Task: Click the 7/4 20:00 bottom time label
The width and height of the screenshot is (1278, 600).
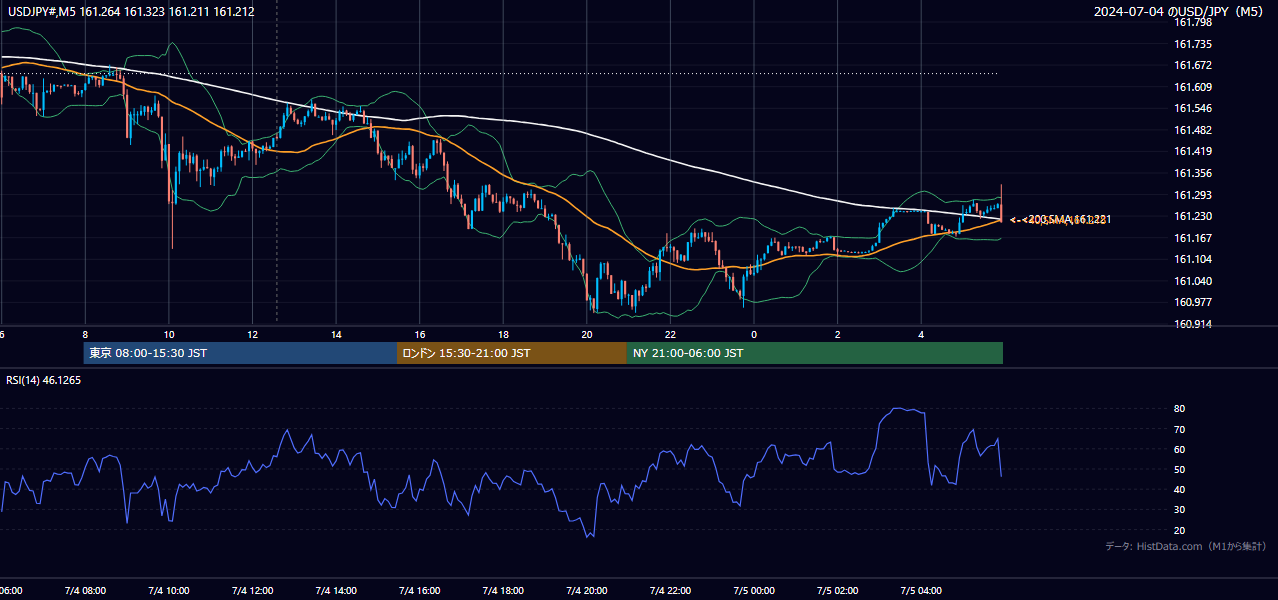Action: click(x=586, y=591)
